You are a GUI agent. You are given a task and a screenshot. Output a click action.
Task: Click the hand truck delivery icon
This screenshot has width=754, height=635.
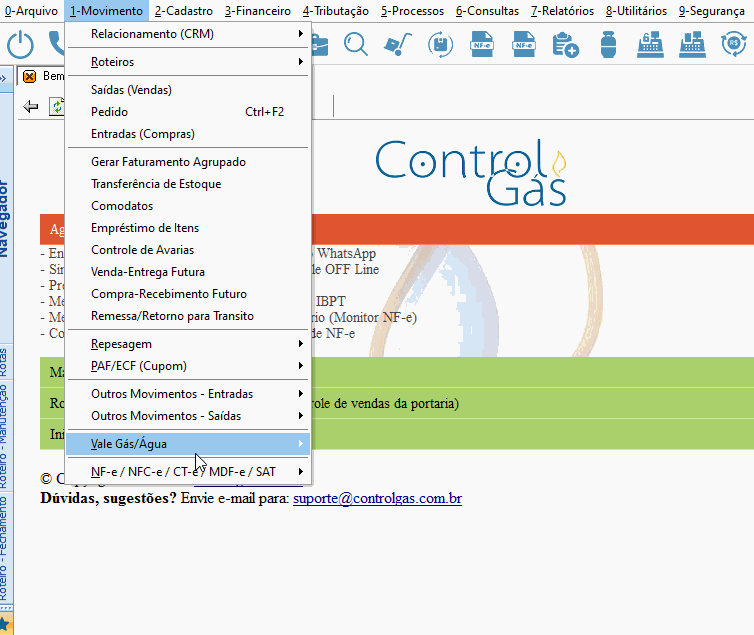pyautogui.click(x=398, y=44)
